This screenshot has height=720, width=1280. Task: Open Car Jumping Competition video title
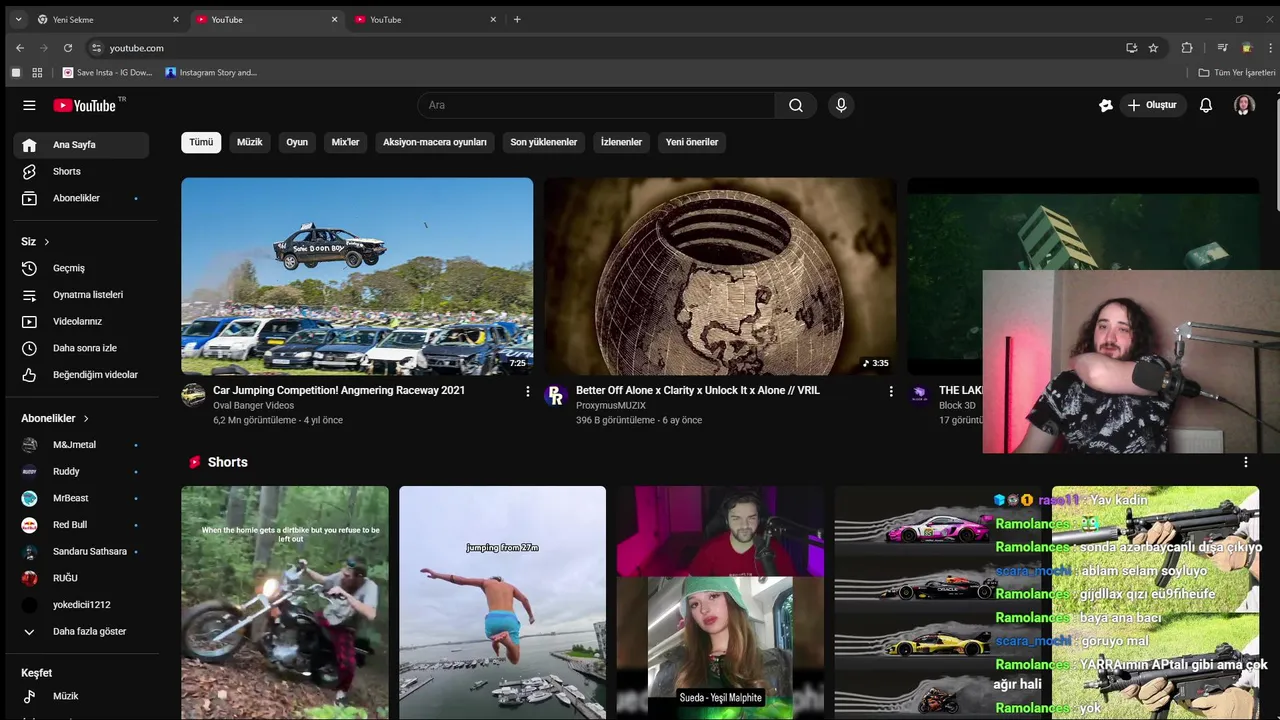(339, 390)
